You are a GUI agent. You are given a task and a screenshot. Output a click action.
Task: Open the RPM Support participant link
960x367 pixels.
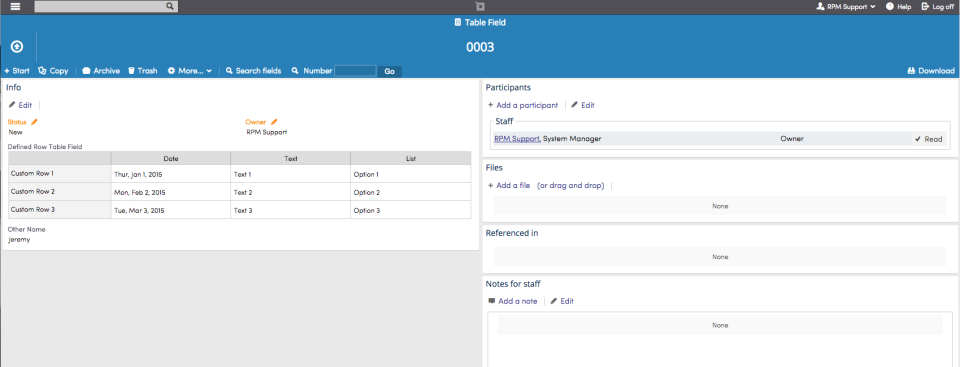pyautogui.click(x=517, y=139)
